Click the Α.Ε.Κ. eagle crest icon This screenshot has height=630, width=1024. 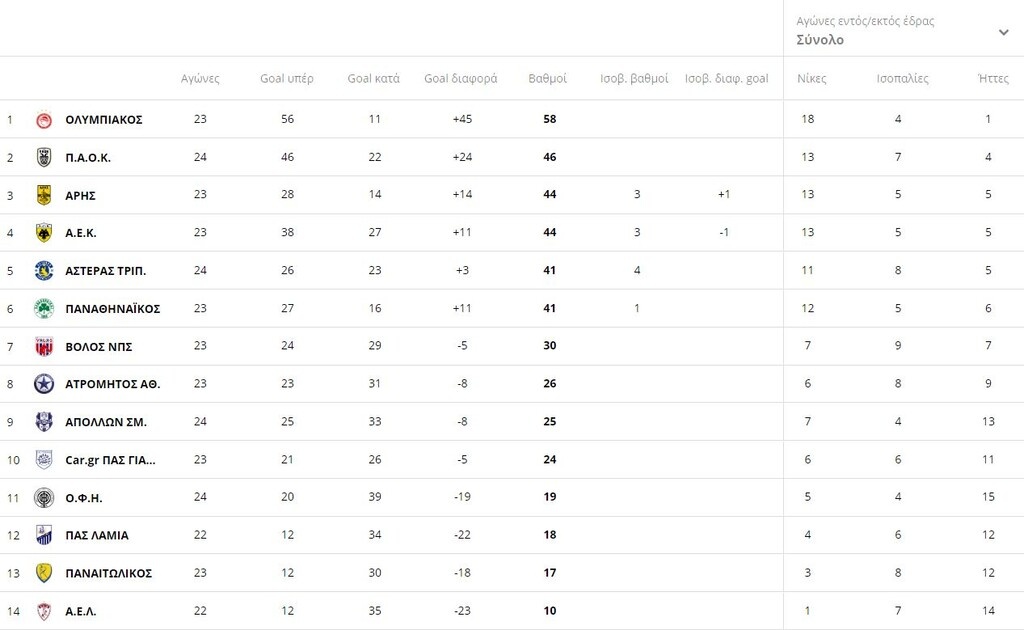44,233
